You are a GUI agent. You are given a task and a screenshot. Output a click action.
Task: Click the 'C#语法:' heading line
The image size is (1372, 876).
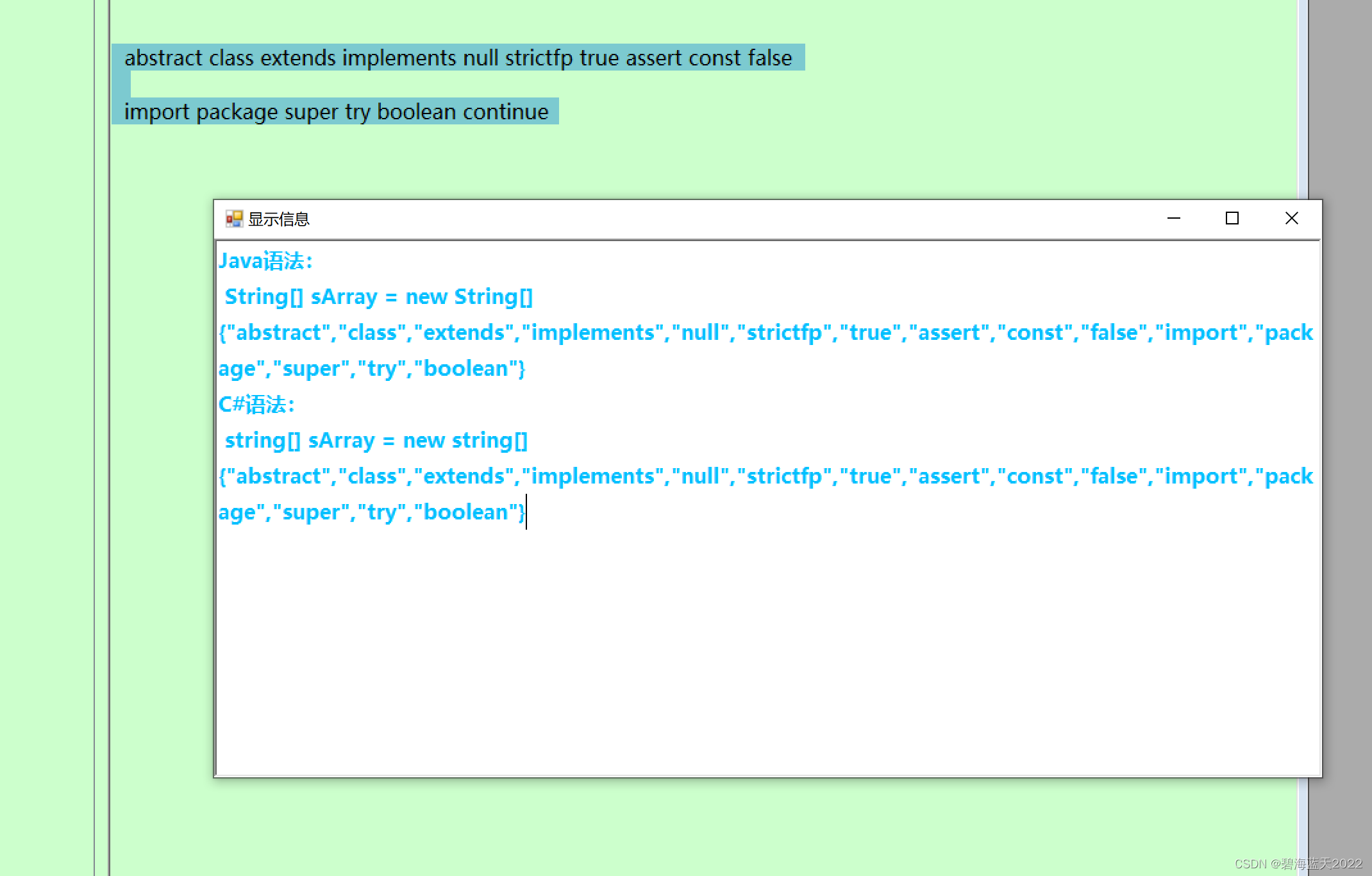click(x=256, y=405)
